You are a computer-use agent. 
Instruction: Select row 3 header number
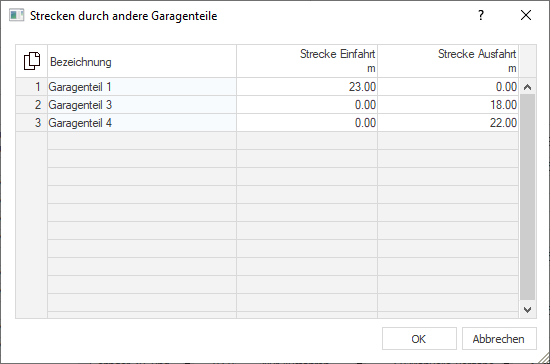[32, 123]
